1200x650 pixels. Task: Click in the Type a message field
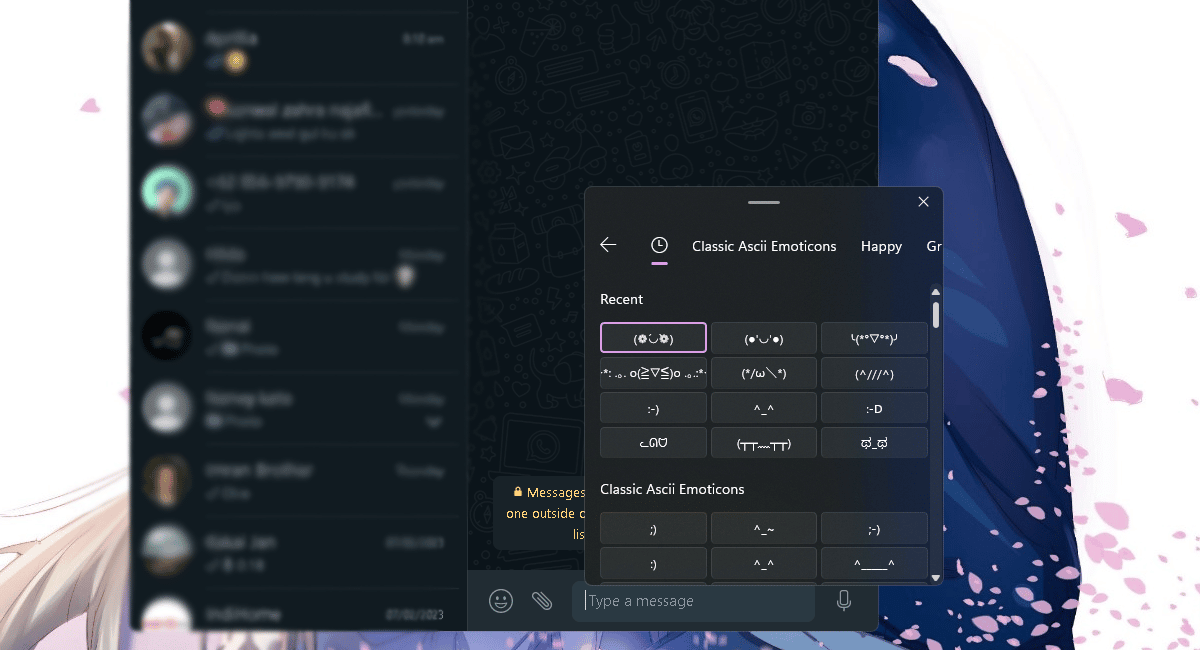pyautogui.click(x=693, y=601)
